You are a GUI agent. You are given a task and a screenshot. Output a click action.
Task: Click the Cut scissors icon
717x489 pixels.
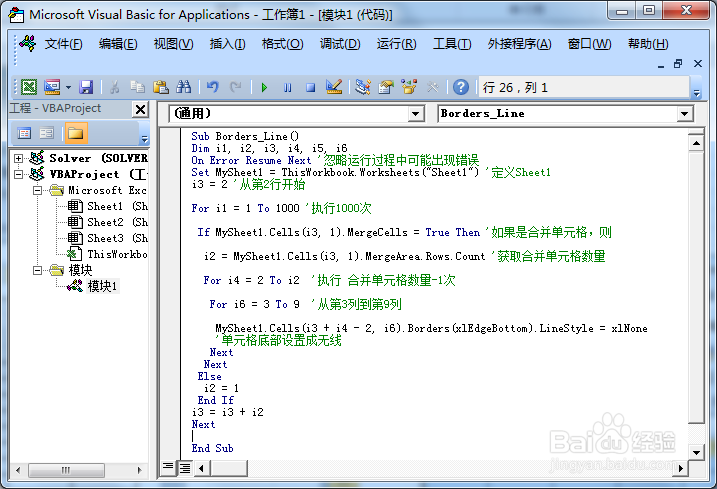[x=114, y=87]
